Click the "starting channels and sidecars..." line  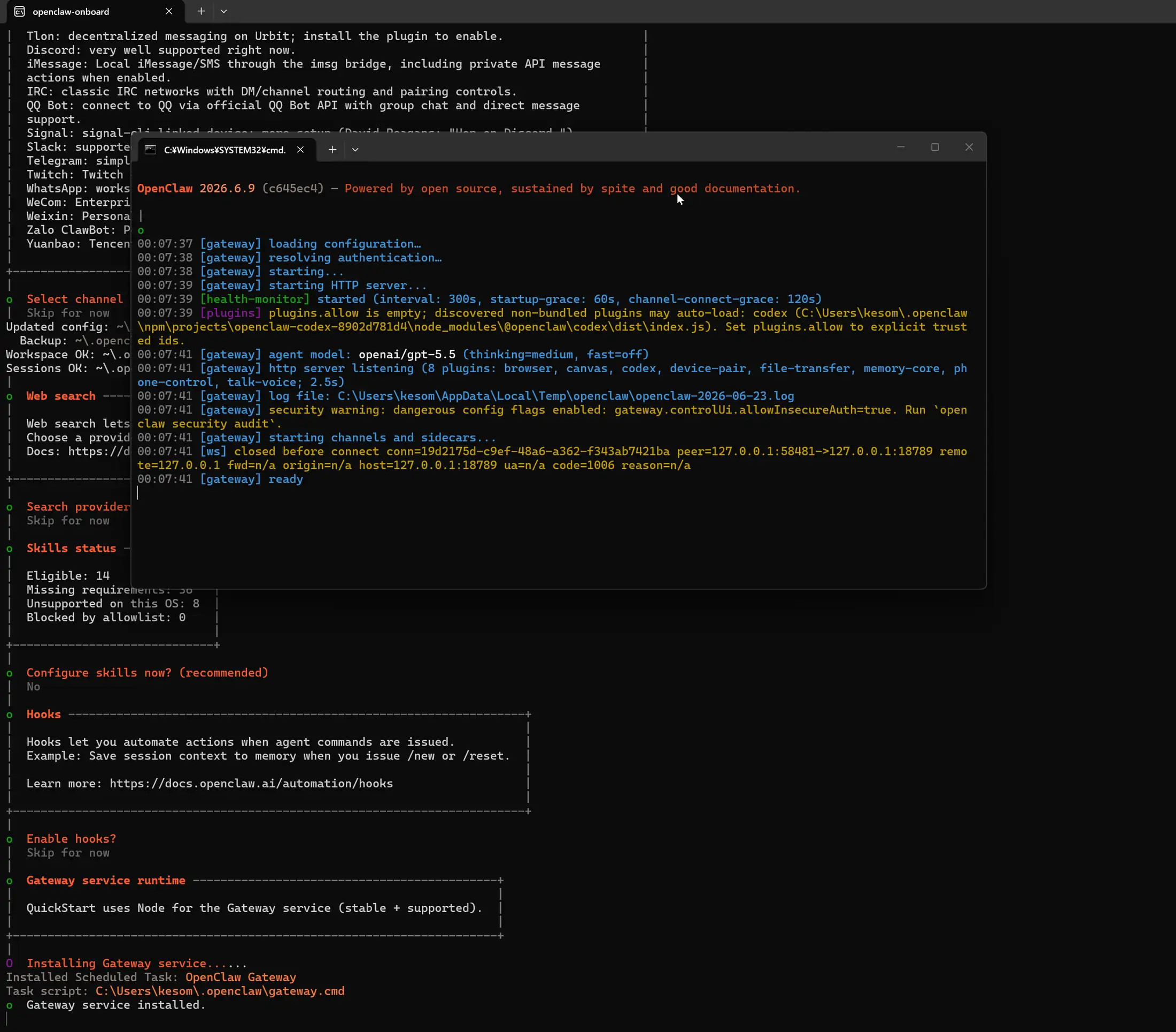tap(383, 437)
